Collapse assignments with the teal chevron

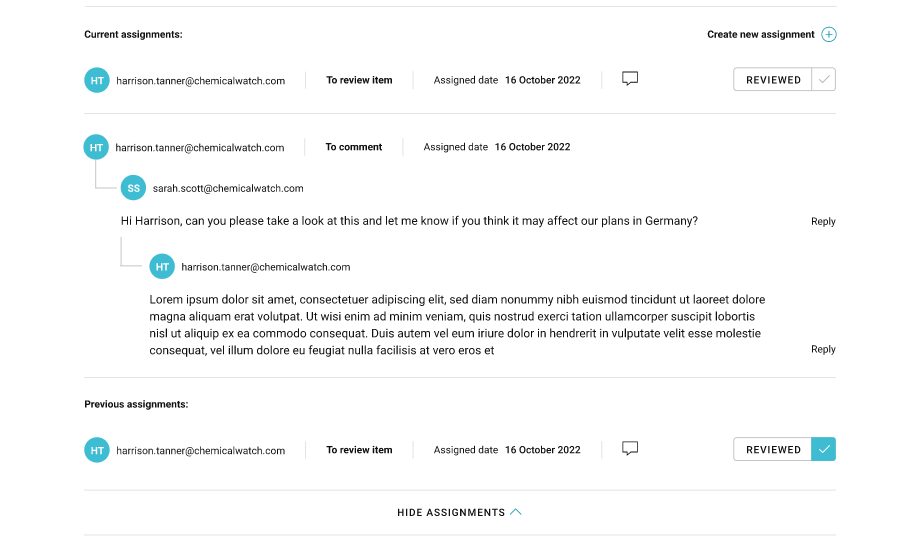(x=516, y=512)
